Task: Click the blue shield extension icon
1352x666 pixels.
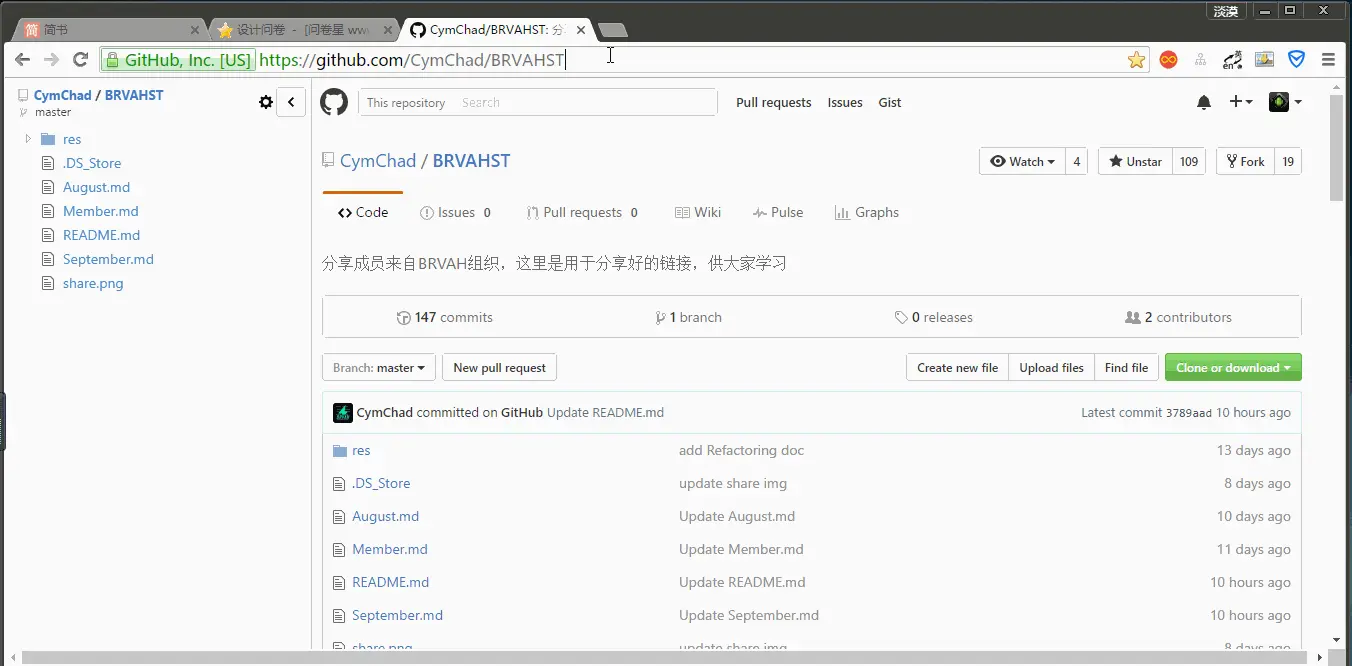Action: pyautogui.click(x=1296, y=60)
